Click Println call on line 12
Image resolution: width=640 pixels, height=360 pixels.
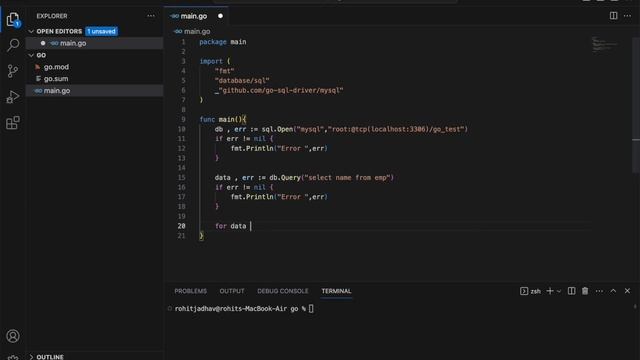(279, 149)
